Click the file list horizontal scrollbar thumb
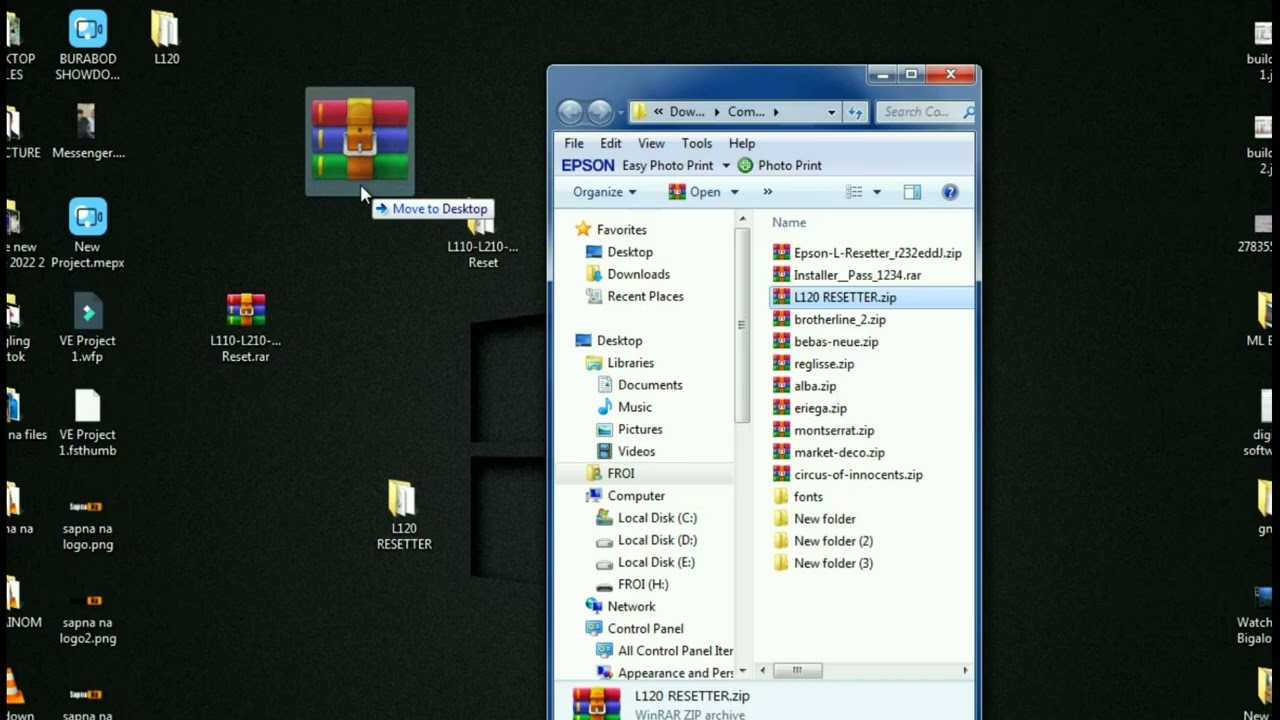 tap(797, 670)
